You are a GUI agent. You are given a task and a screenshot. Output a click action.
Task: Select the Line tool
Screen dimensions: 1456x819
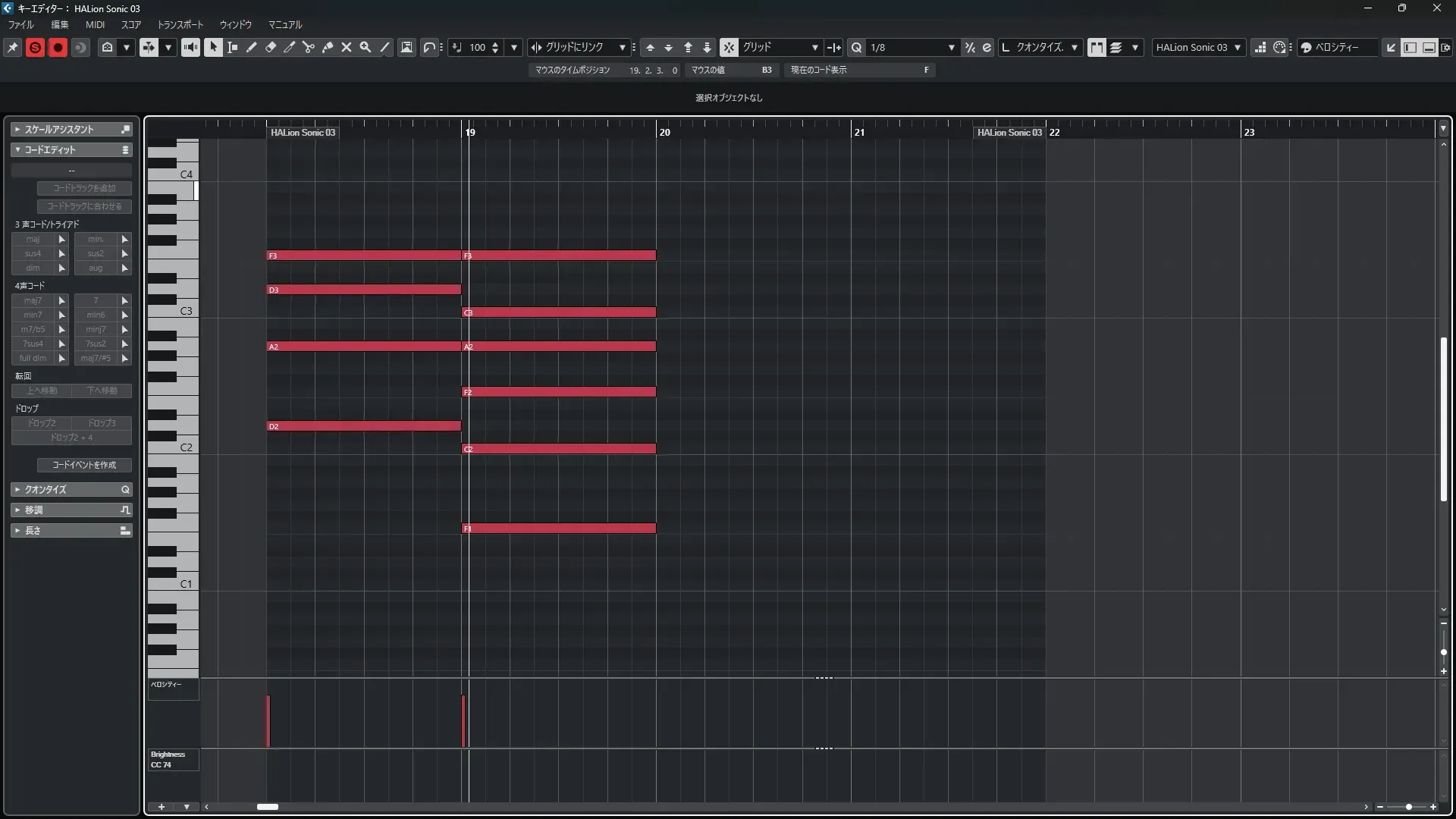tap(385, 47)
